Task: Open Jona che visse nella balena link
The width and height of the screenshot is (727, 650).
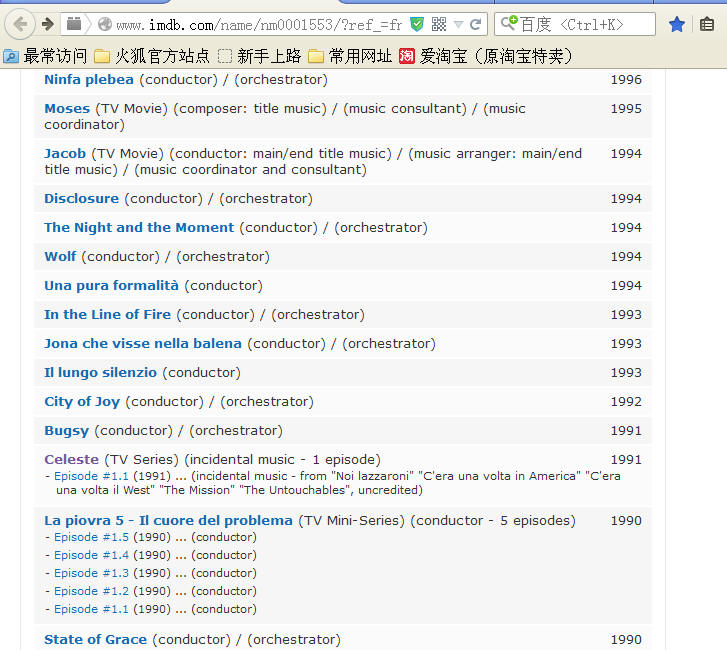Action: tap(143, 344)
